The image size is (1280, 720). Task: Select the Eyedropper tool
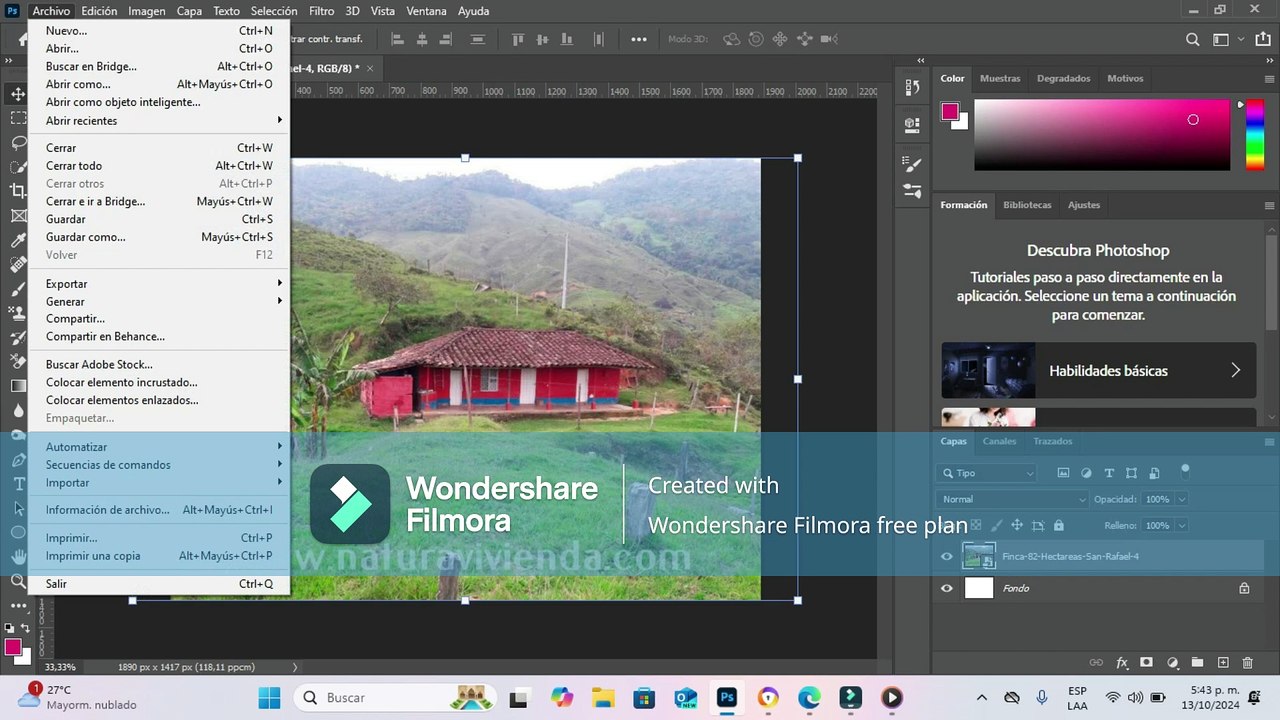tap(18, 240)
